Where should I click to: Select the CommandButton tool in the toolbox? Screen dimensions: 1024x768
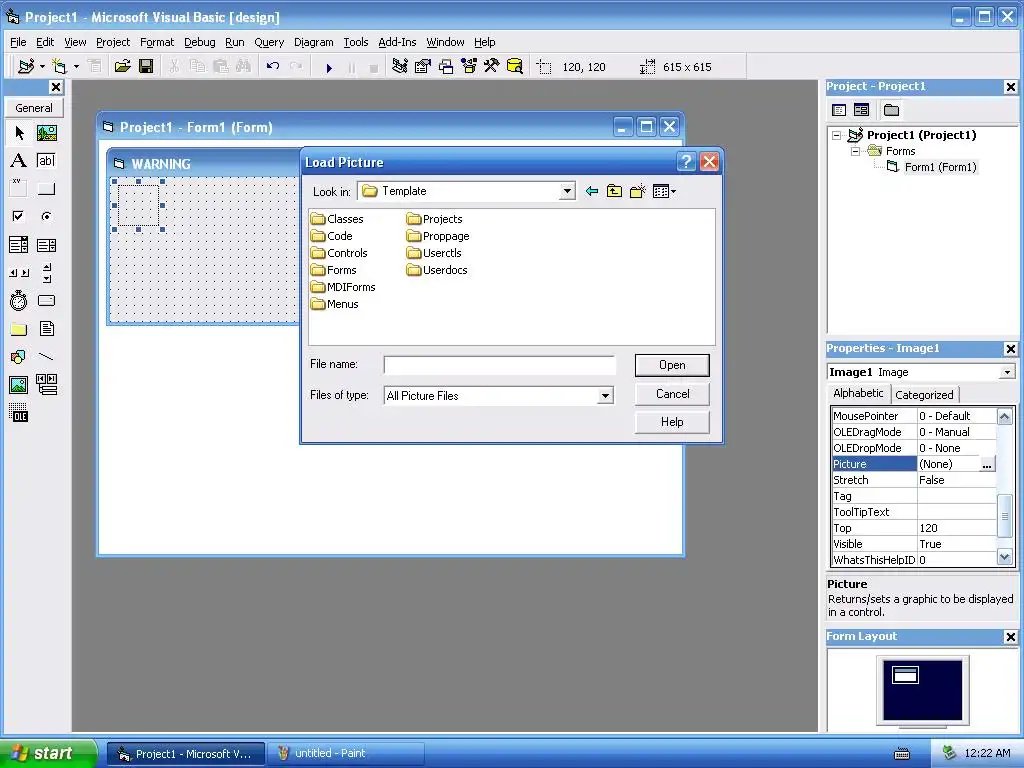[x=46, y=189]
